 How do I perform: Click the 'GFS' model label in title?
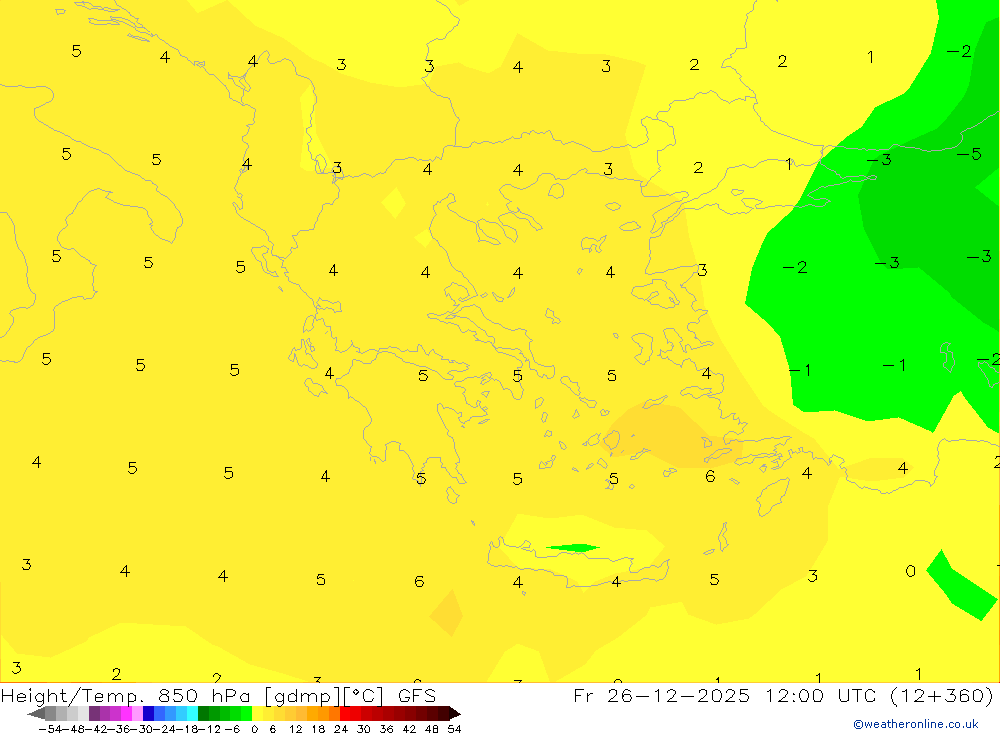pos(416,695)
